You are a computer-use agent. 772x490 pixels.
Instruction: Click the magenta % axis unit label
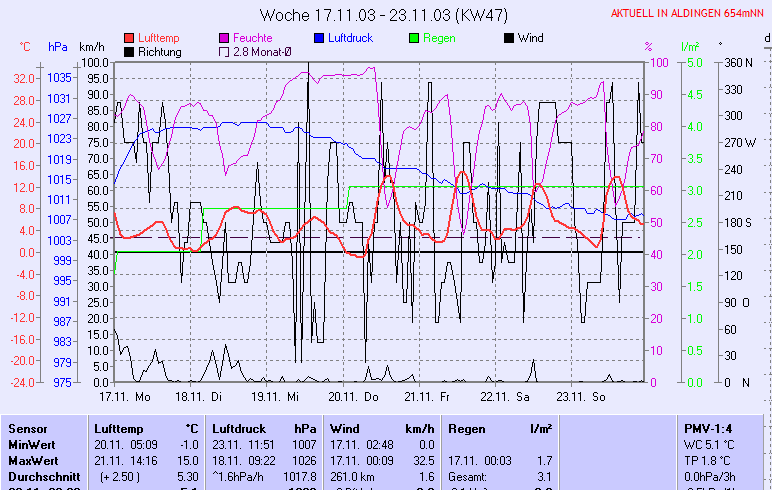[x=648, y=46]
